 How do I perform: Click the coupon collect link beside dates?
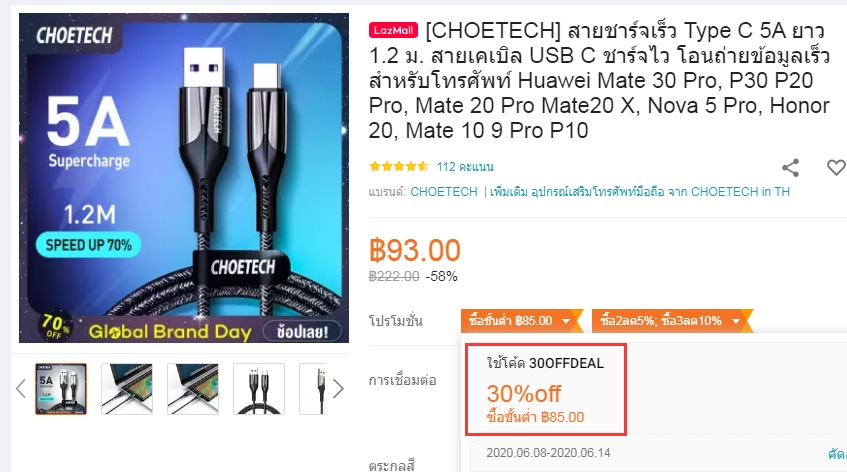click(837, 454)
